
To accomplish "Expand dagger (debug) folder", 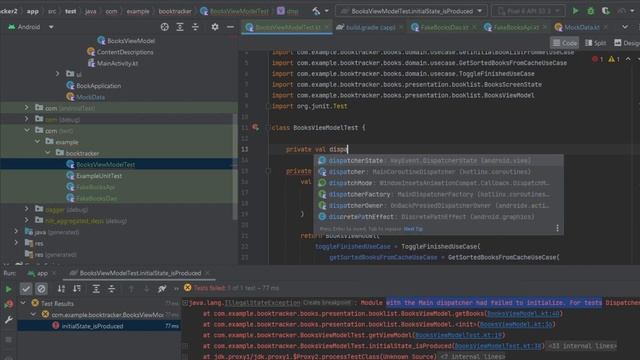I will 27,209.
